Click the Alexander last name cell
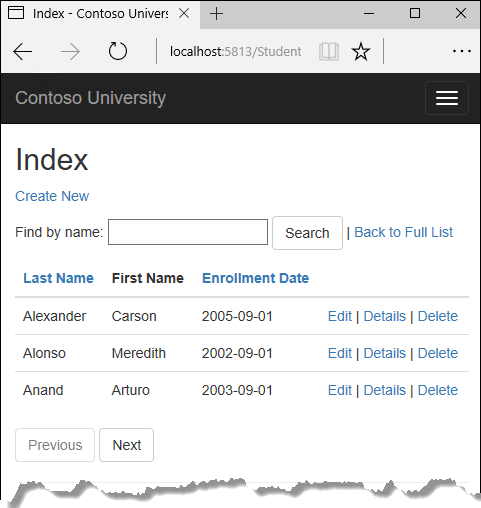 tap(54, 316)
